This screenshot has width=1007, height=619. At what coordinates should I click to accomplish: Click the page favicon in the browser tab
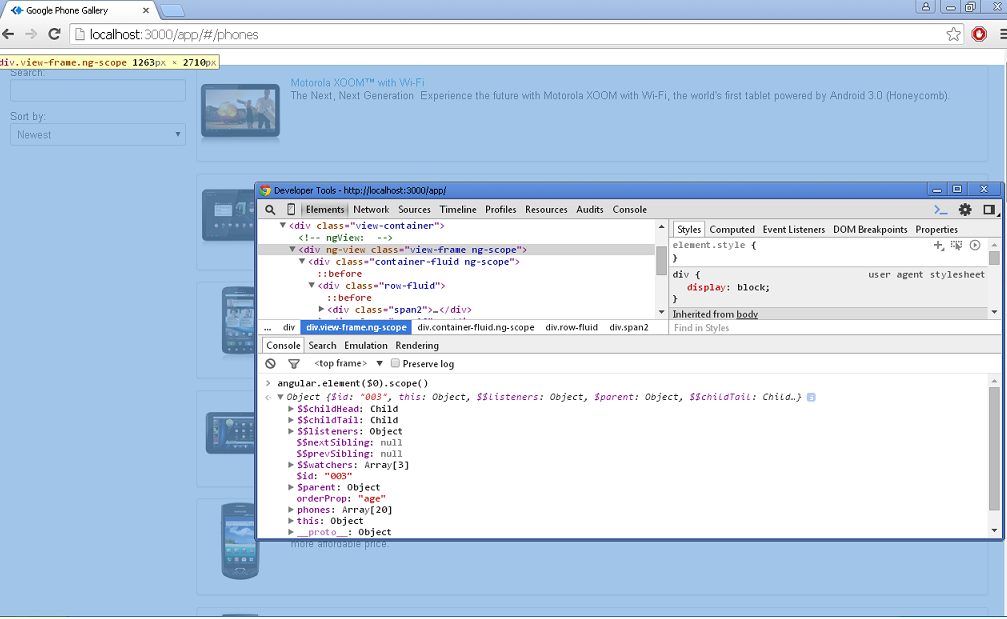coord(17,10)
